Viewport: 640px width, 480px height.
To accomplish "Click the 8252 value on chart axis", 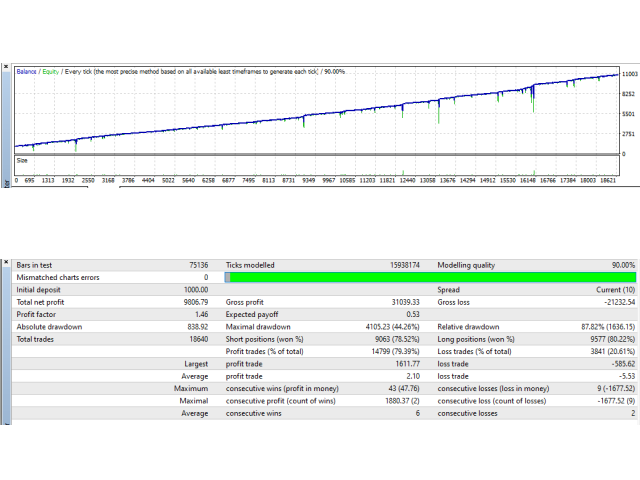I will 628,94.
